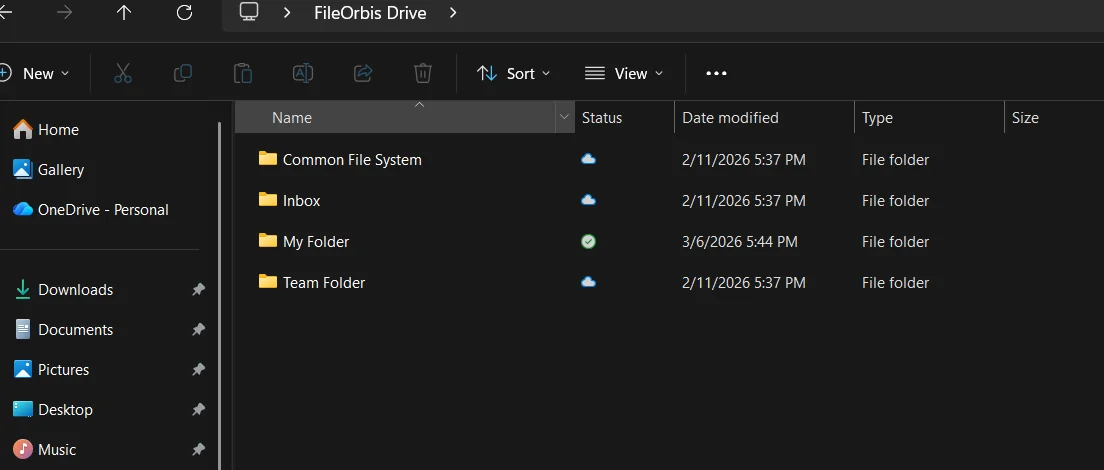The width and height of the screenshot is (1104, 470).
Task: Select the Team Folder entry
Action: (x=323, y=283)
